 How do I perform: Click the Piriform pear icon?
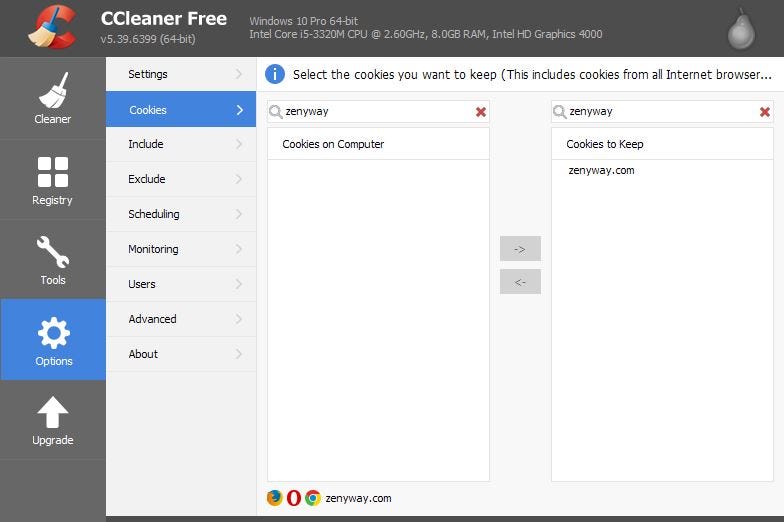click(x=741, y=30)
